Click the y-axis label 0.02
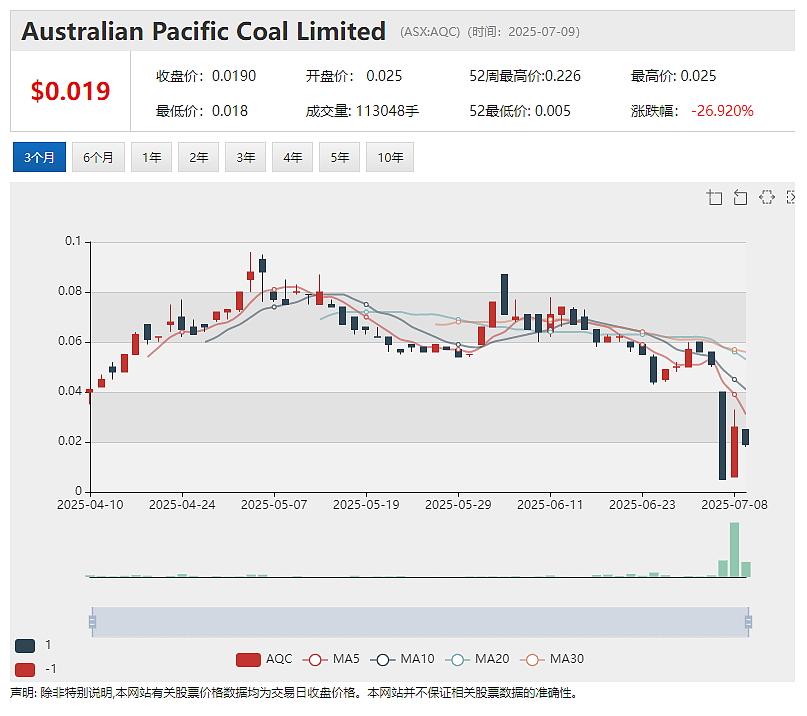807x716 pixels. 70,441
